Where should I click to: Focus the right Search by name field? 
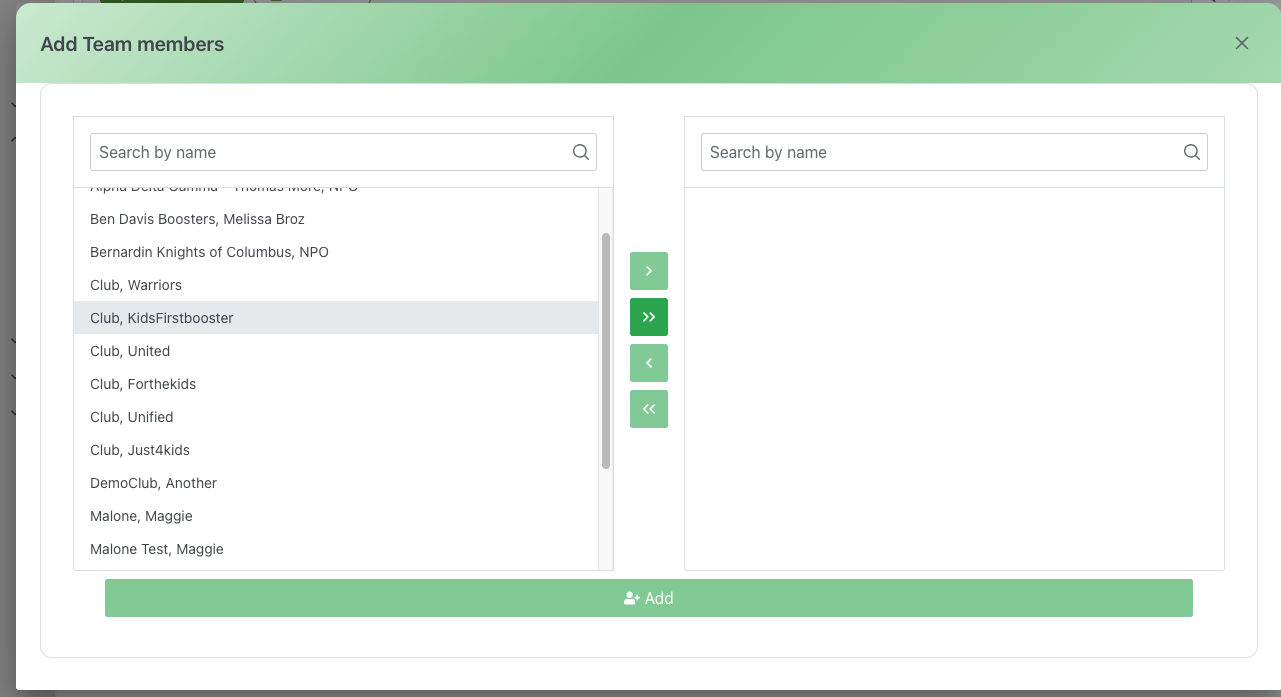pos(940,152)
